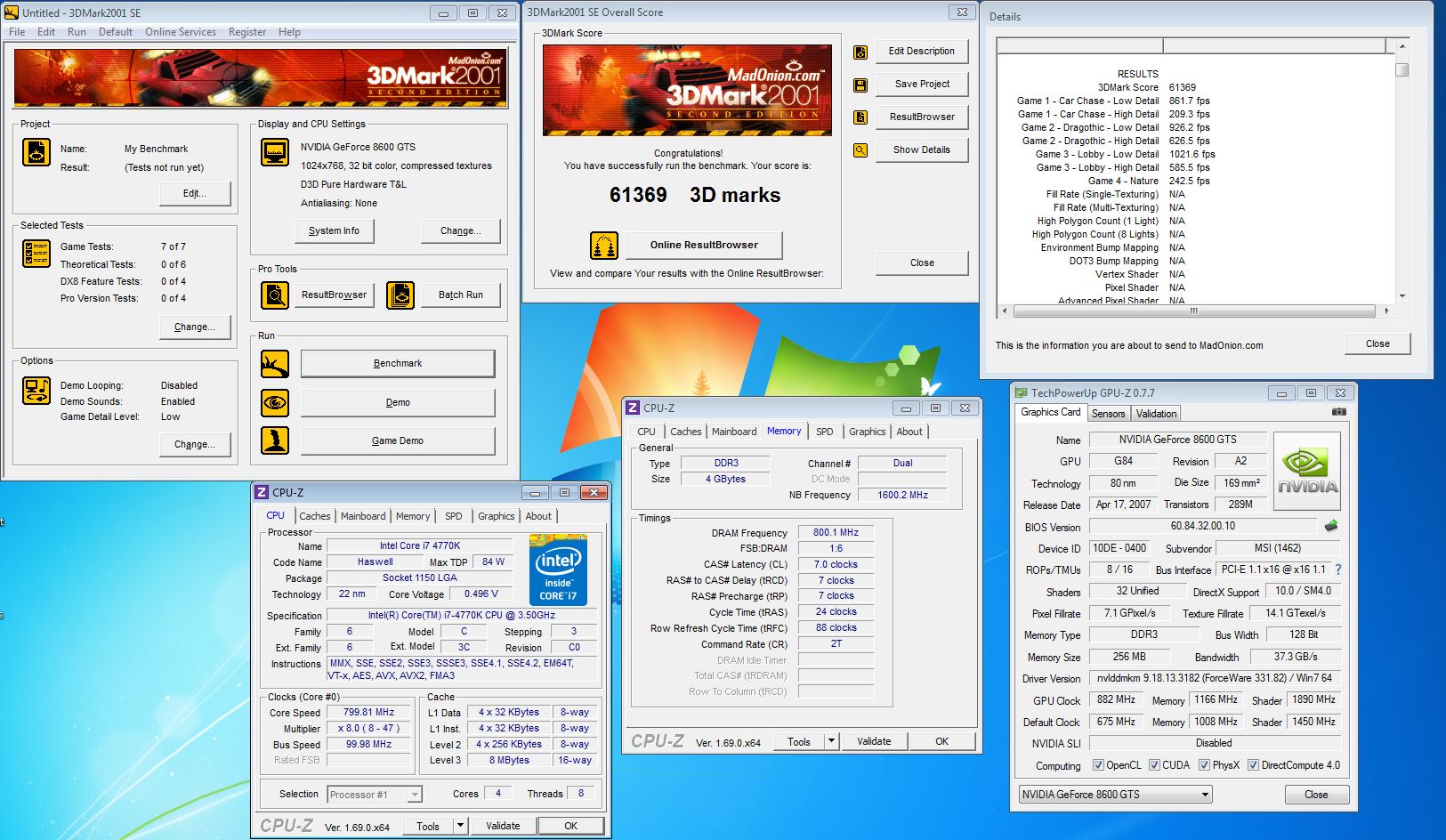This screenshot has width=1446, height=840.
Task: Click the Selected Tests checklist icon
Action: pos(36,254)
